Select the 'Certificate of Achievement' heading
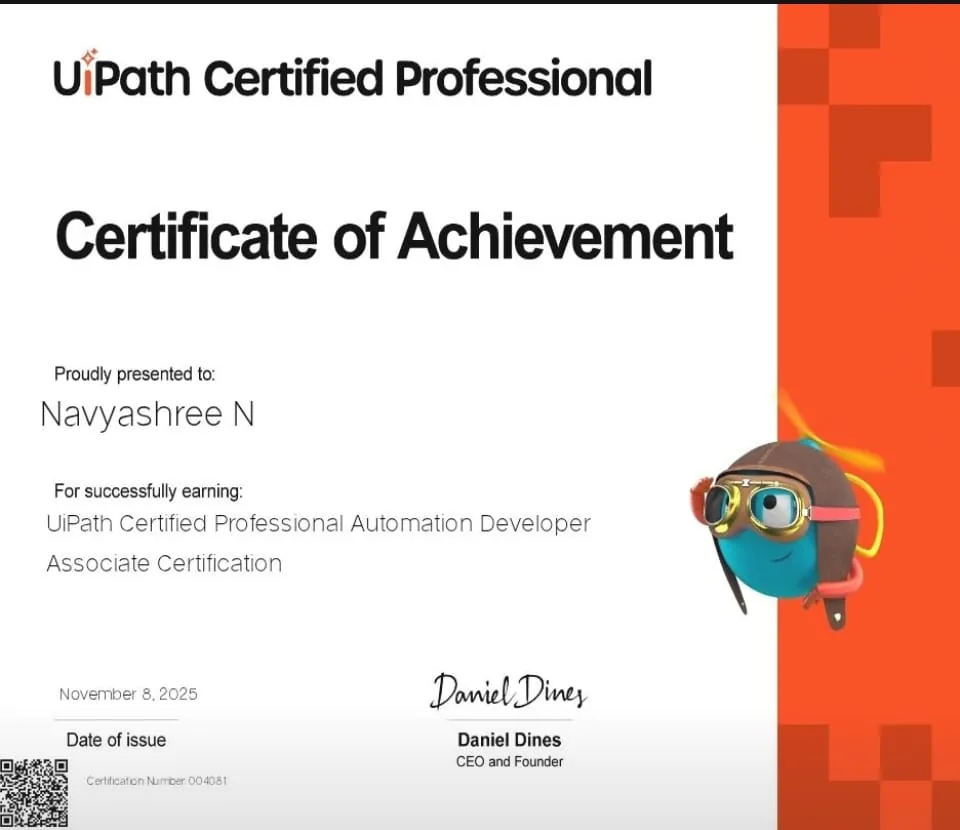The image size is (960, 830). [x=394, y=236]
